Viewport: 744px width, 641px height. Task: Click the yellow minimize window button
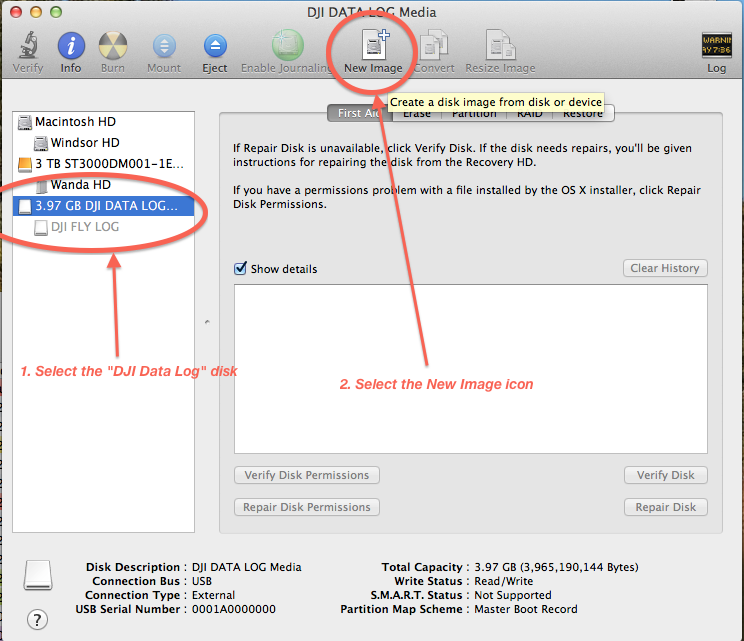[36, 12]
